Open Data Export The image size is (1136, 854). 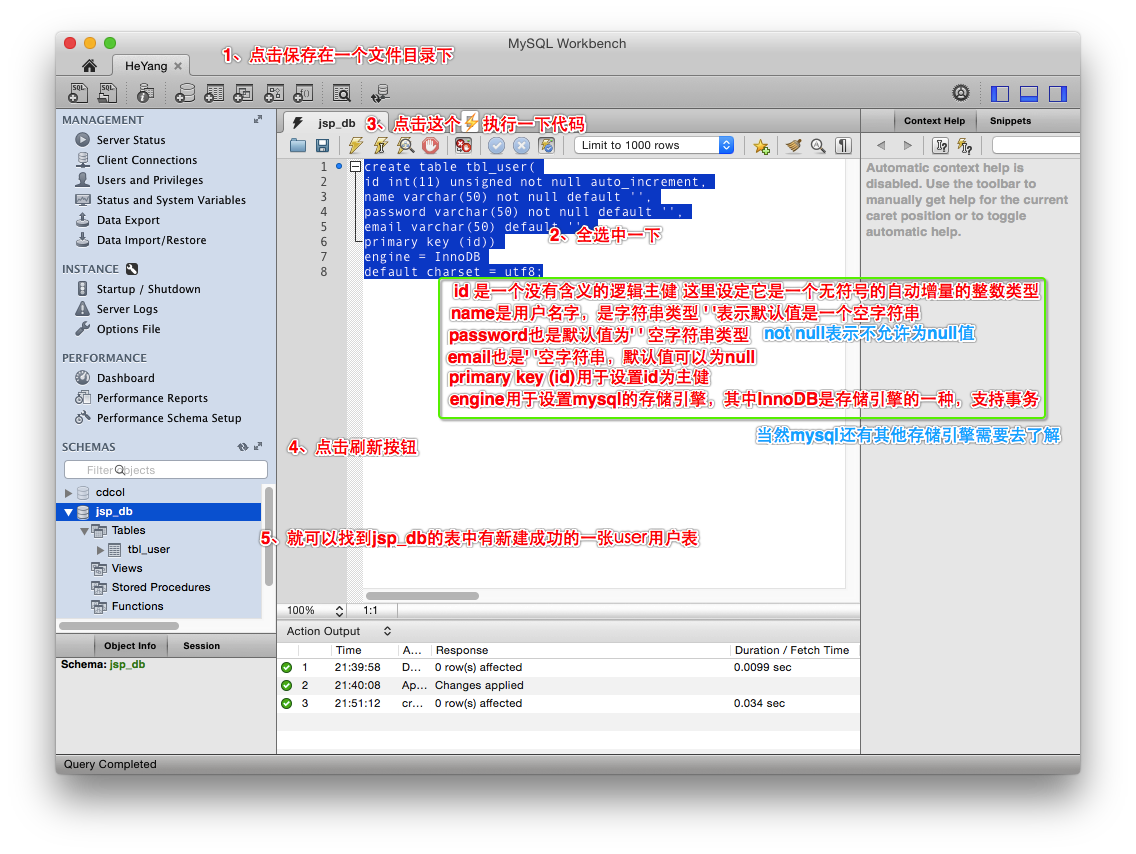128,220
